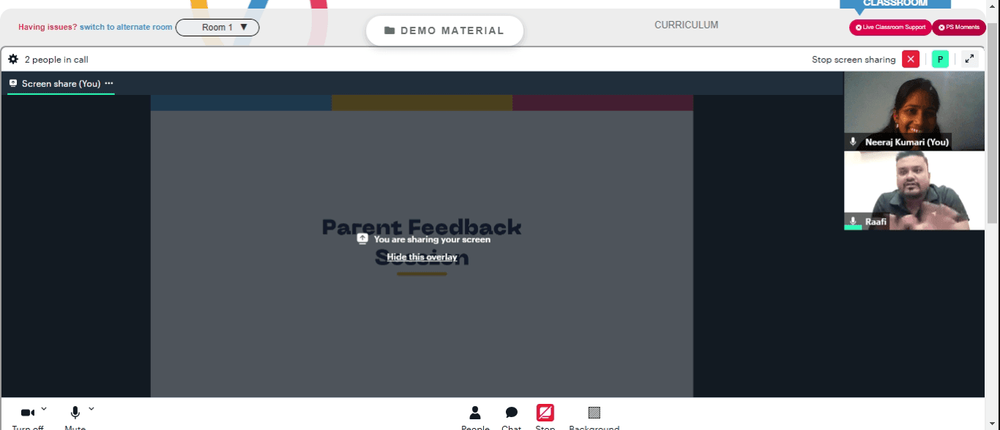This screenshot has height=430, width=1000.
Task: Select the Screen share (You) tab
Action: coord(61,84)
